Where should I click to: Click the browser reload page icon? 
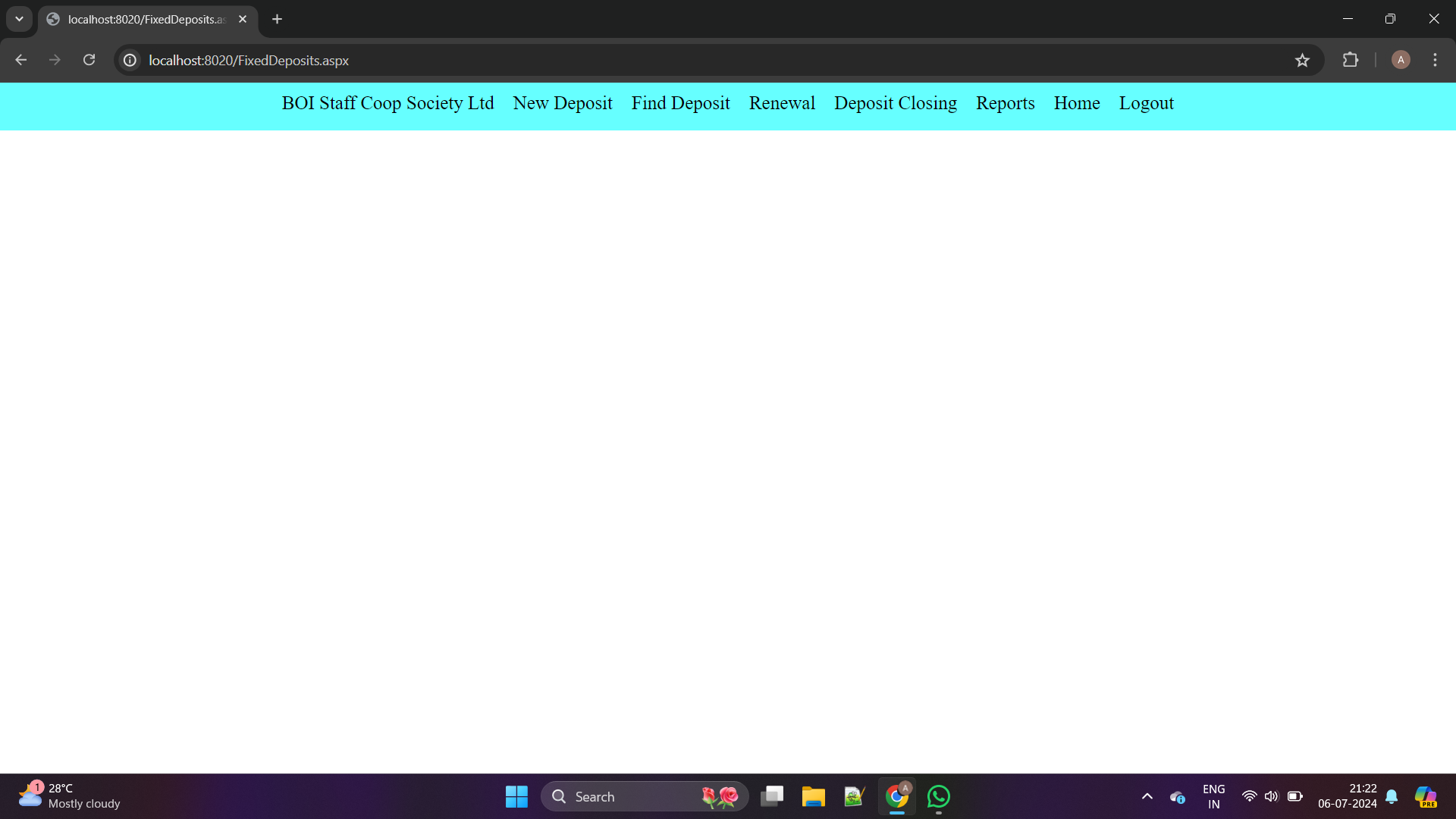pos(89,60)
